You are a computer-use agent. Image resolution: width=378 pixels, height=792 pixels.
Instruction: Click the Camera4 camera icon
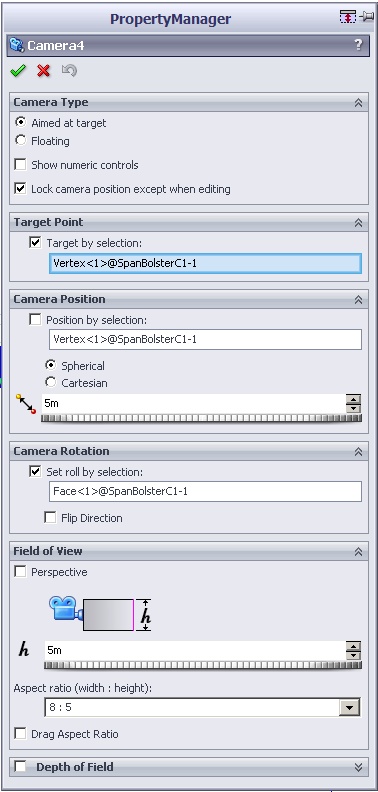pos(18,45)
